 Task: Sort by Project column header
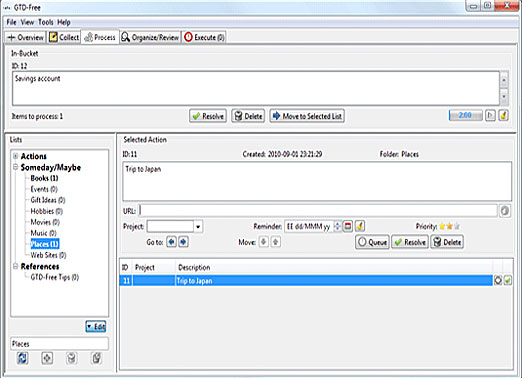tap(154, 267)
